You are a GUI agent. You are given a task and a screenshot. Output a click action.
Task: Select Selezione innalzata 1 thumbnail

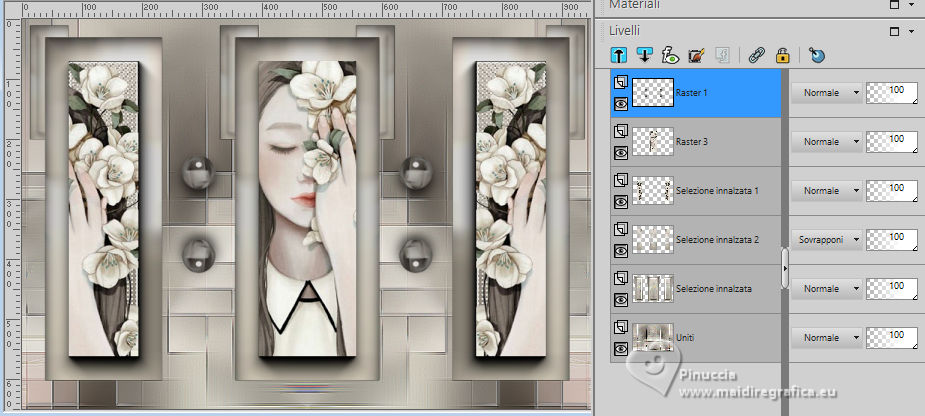pos(652,191)
